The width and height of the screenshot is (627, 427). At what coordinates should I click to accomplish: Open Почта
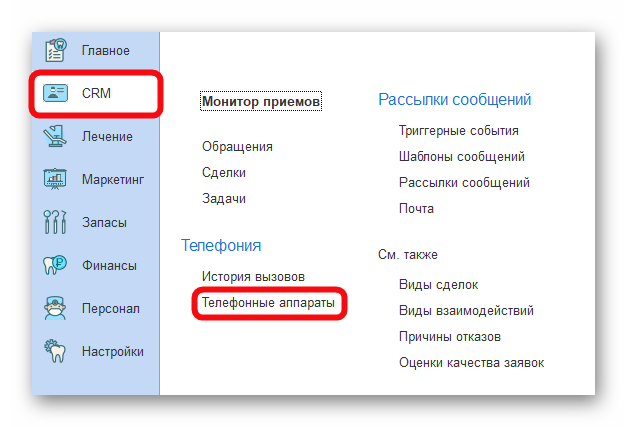pos(416,209)
